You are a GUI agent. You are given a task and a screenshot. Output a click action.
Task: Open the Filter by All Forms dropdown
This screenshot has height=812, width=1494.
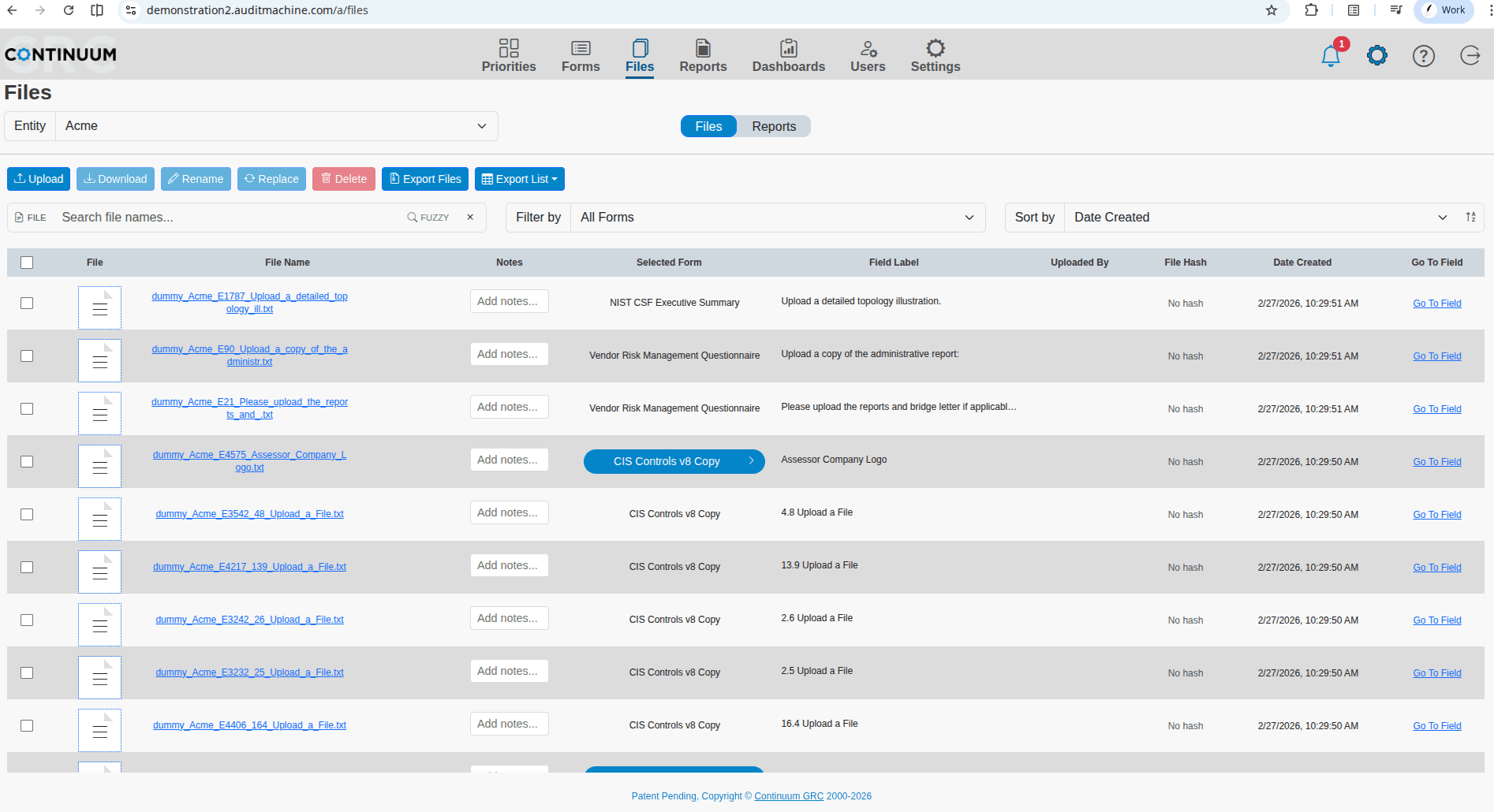777,218
